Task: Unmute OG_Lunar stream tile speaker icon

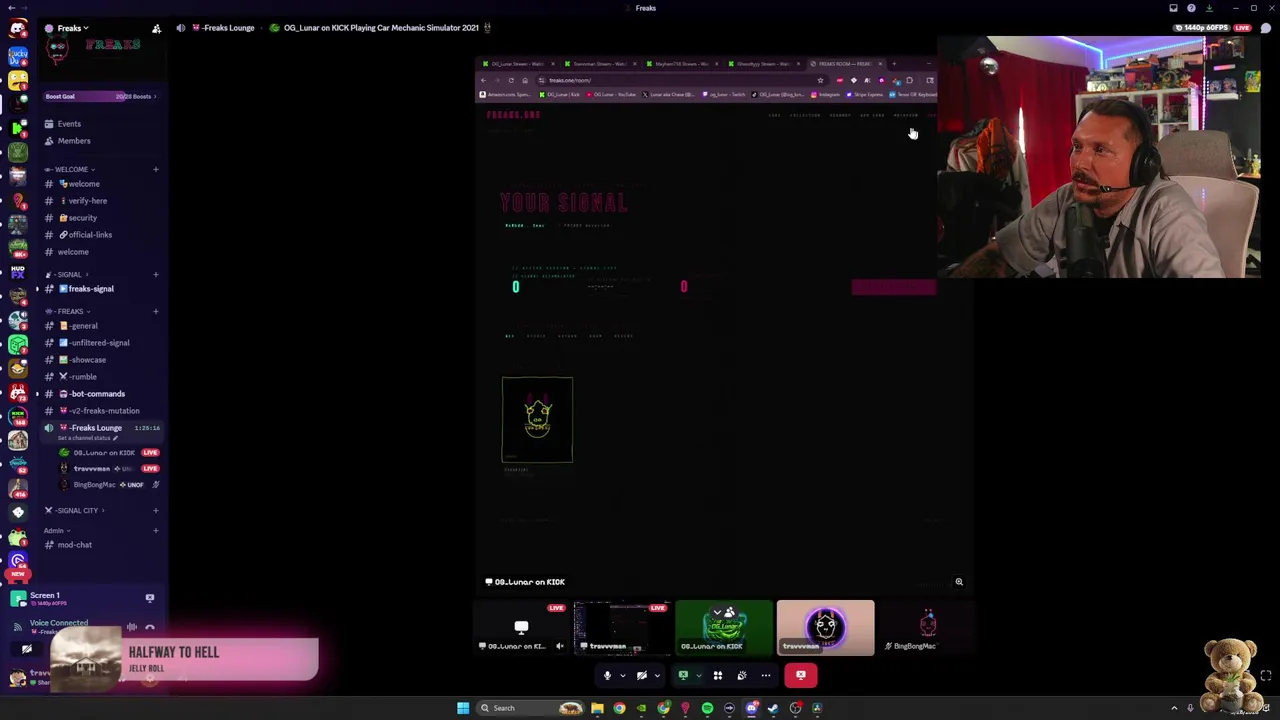Action: [560, 646]
